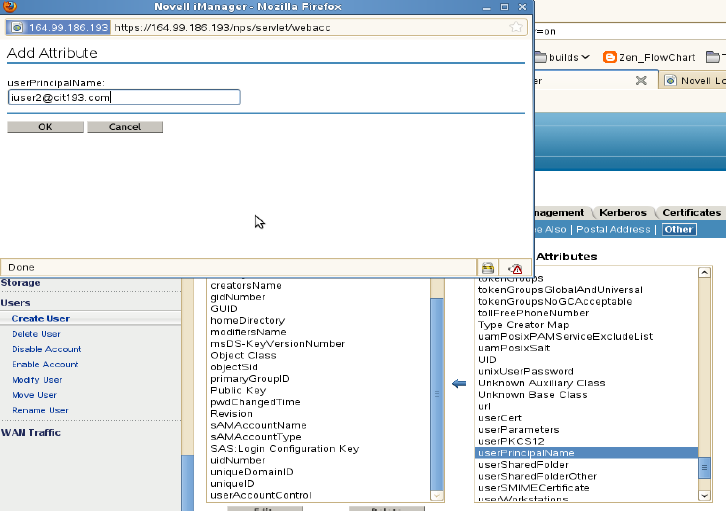The width and height of the screenshot is (727, 514).
Task: Click the popup URL address text
Action: (x=222, y=27)
